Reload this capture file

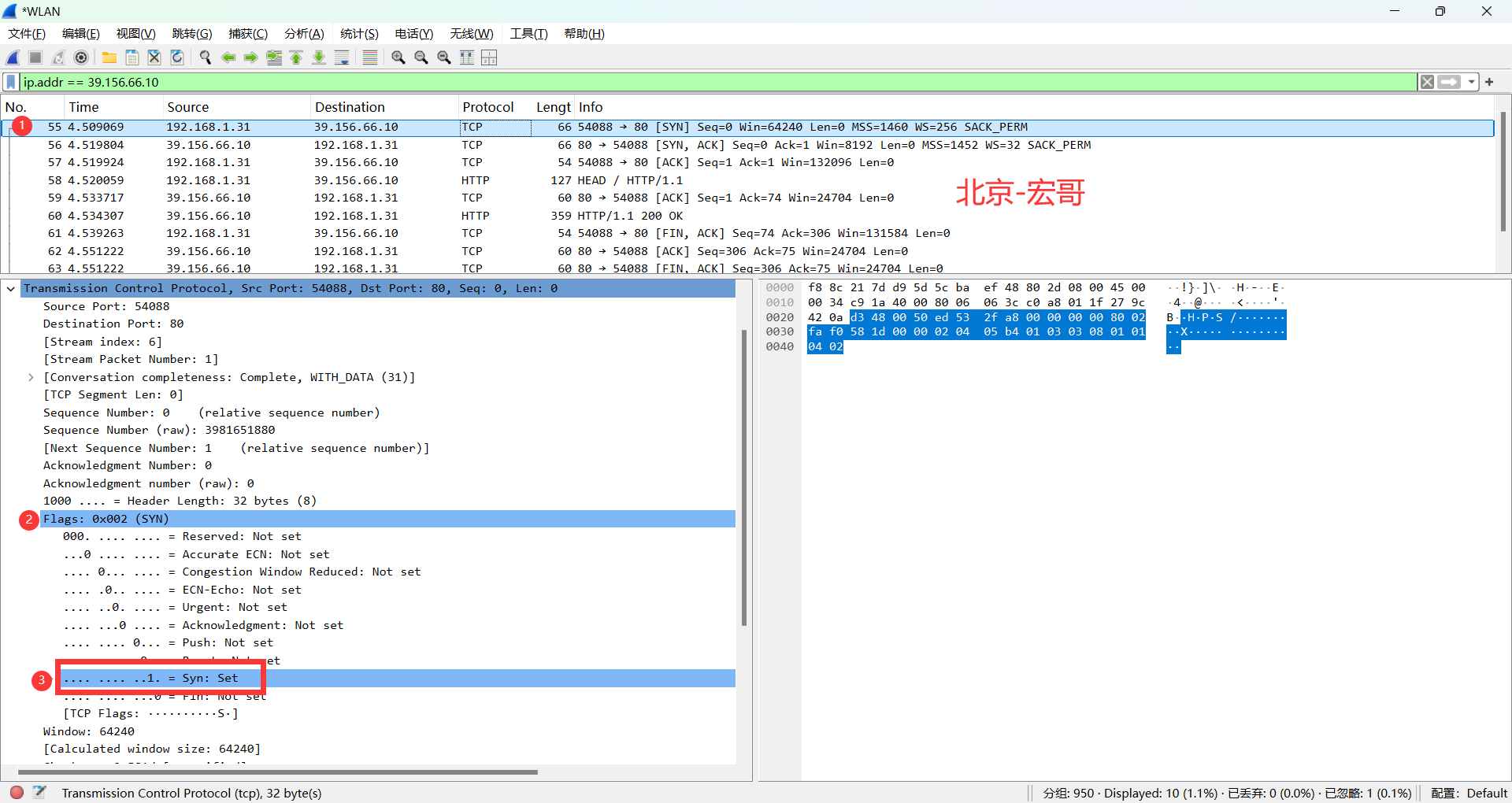click(177, 57)
